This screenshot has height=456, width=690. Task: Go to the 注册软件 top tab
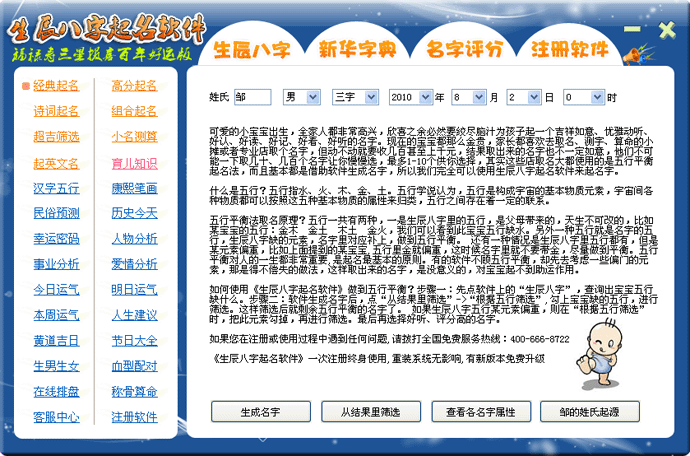(x=570, y=49)
